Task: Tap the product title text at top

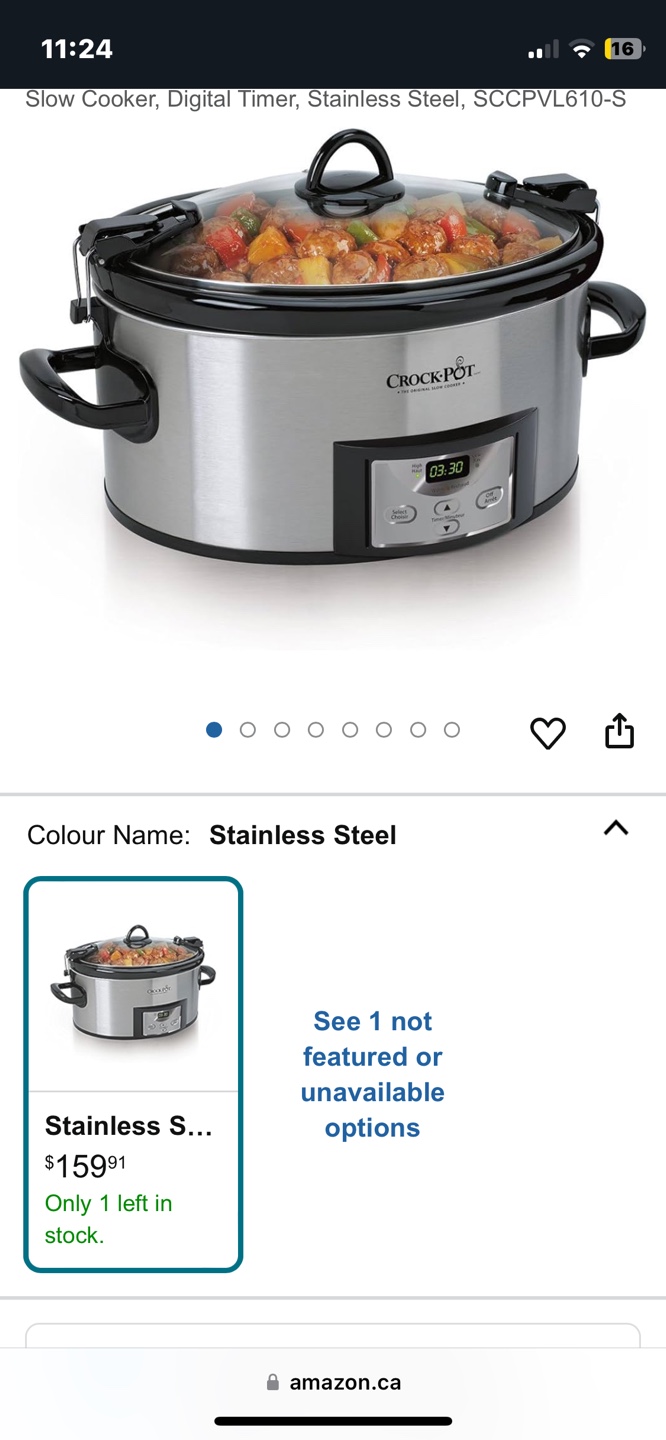Action: pyautogui.click(x=326, y=99)
